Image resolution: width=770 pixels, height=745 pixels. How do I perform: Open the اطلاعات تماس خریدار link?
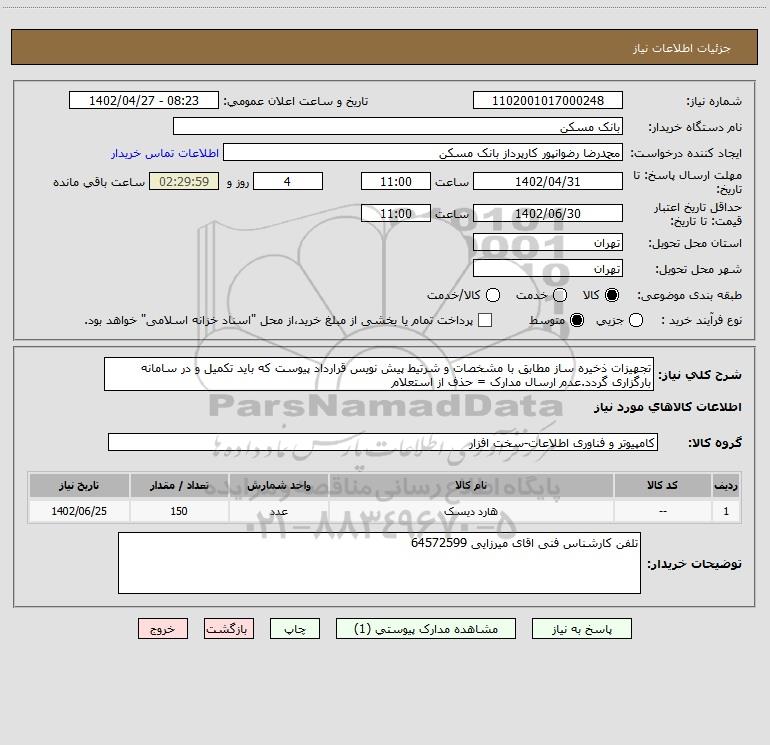165,153
